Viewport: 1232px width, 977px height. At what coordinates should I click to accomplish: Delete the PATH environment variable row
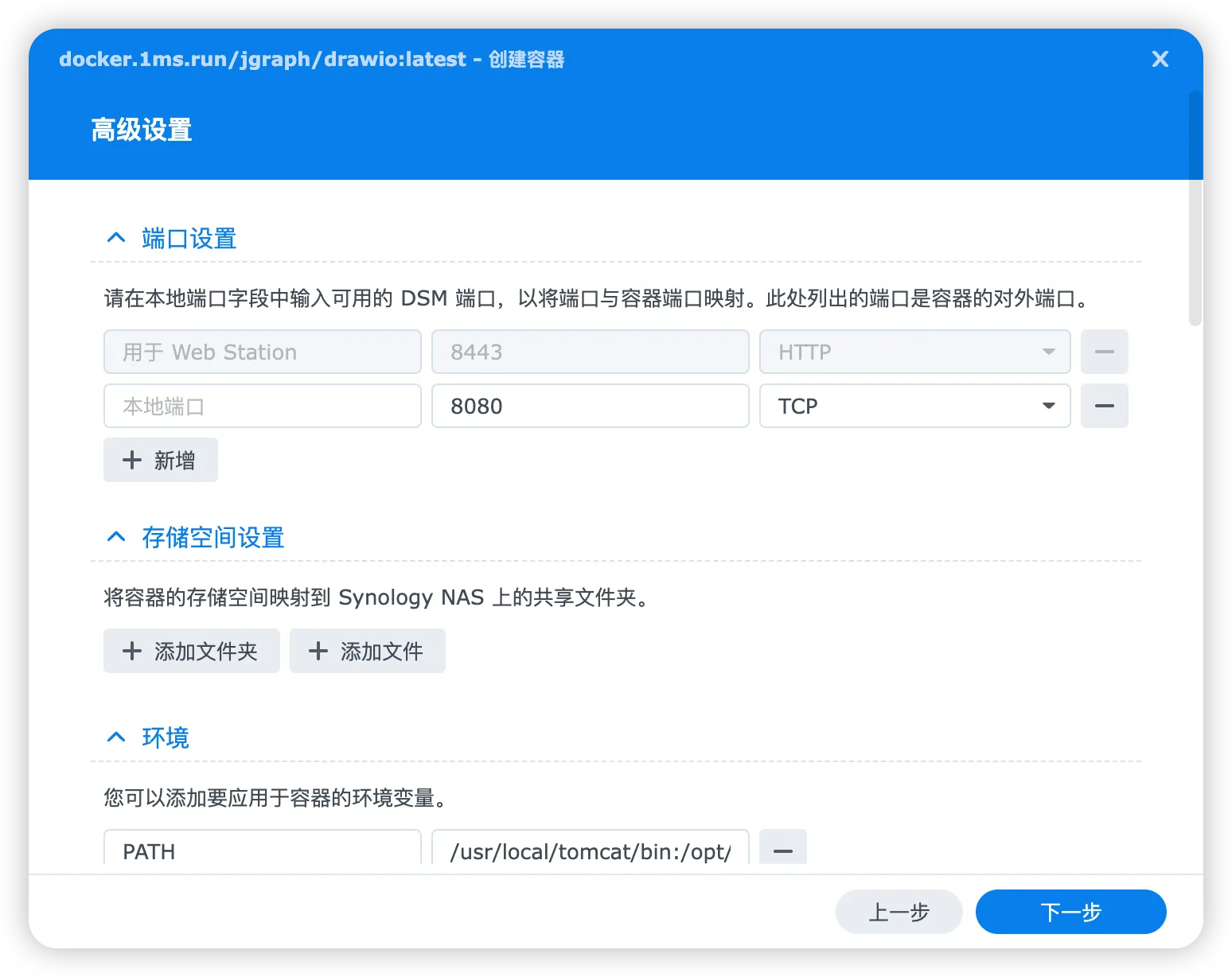[x=783, y=850]
